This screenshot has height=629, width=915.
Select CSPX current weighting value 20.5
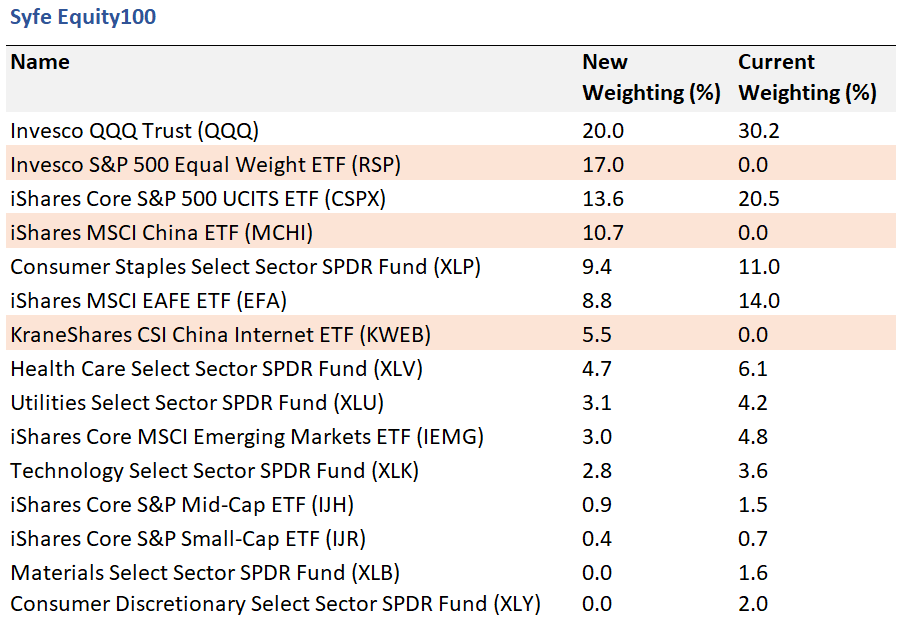coord(759,199)
